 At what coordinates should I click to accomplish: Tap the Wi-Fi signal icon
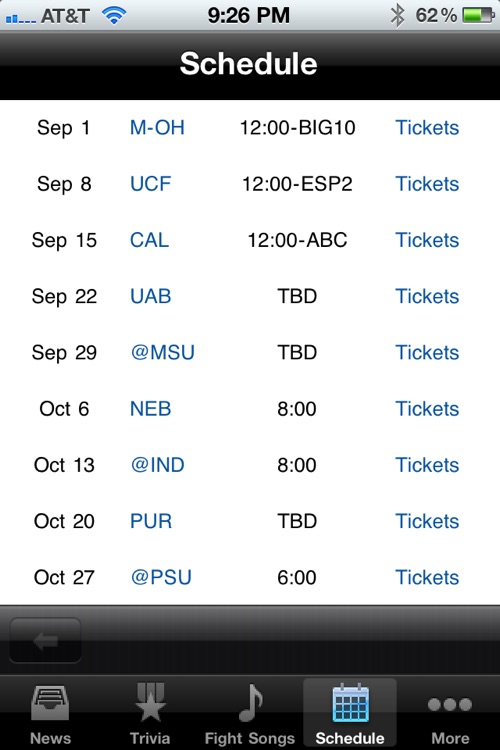[114, 15]
